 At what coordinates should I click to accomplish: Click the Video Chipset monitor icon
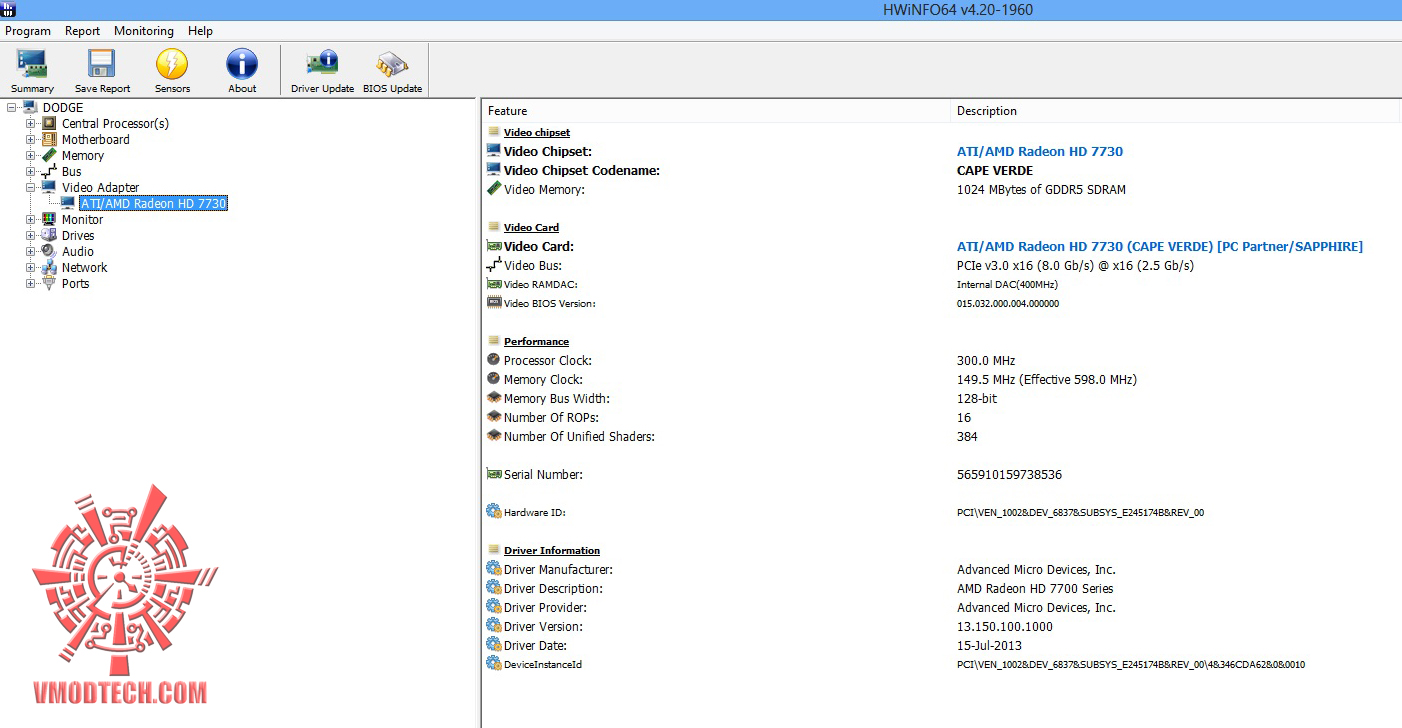[493, 151]
